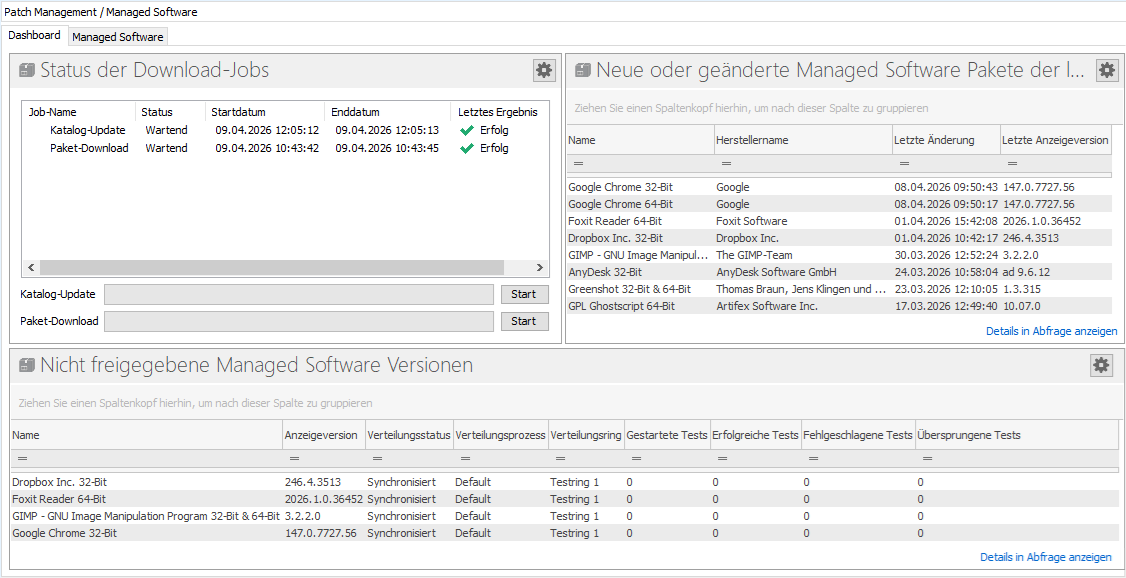This screenshot has height=578, width=1126.
Task: Sort versions by Verteilungsring column header
Action: coord(586,435)
